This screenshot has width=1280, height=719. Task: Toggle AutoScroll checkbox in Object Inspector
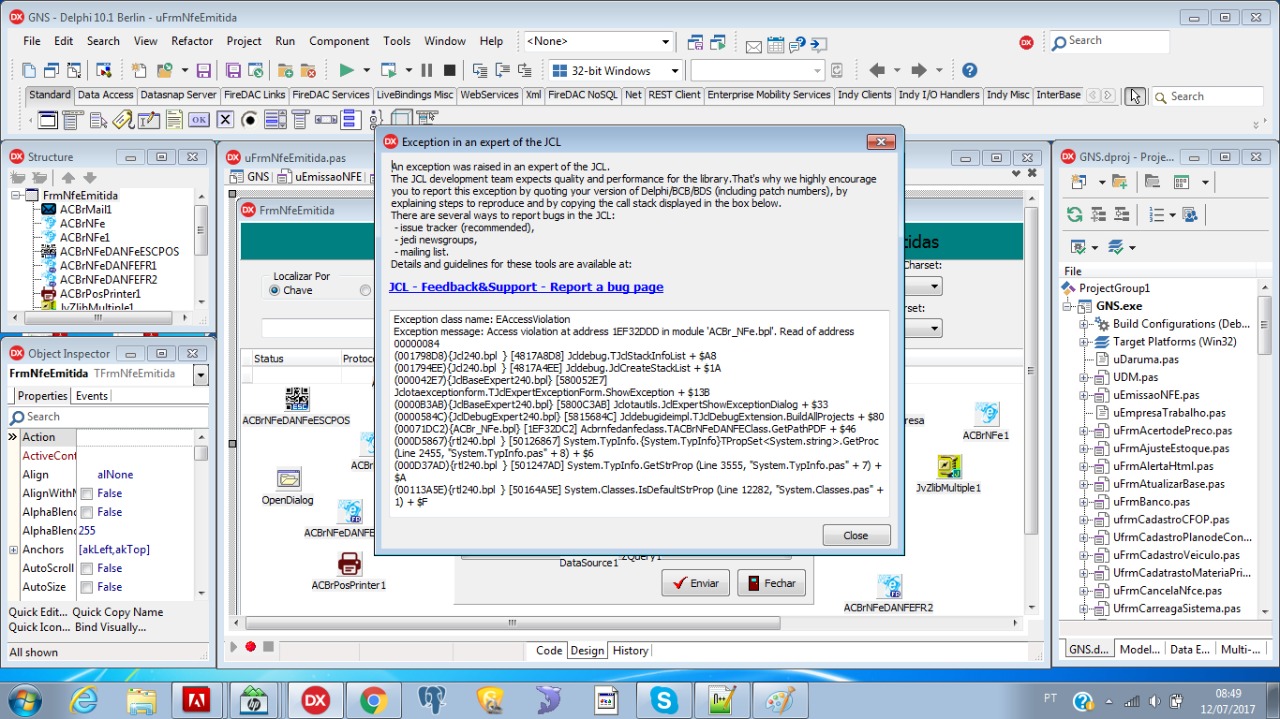[87, 568]
